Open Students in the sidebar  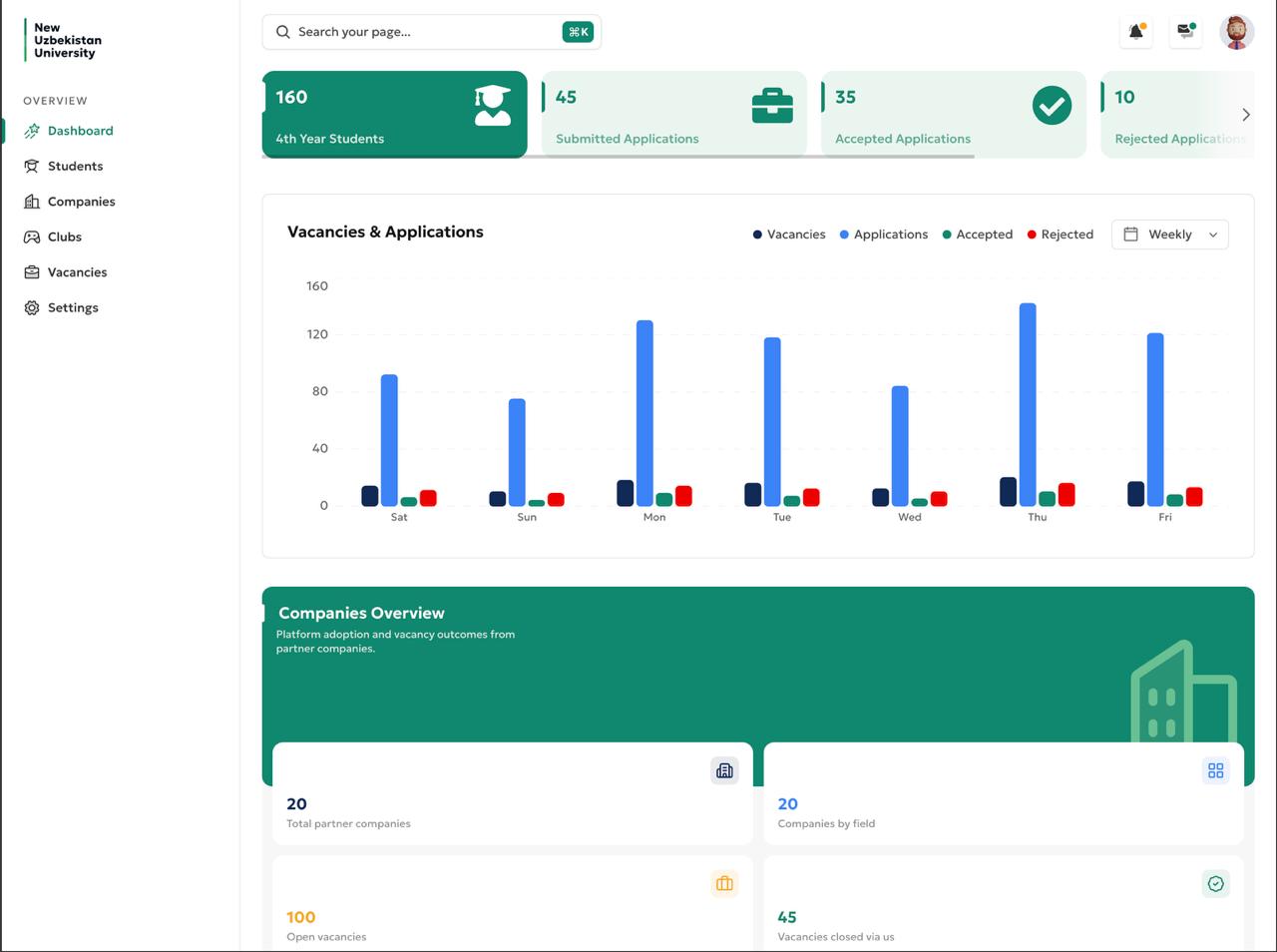click(75, 166)
